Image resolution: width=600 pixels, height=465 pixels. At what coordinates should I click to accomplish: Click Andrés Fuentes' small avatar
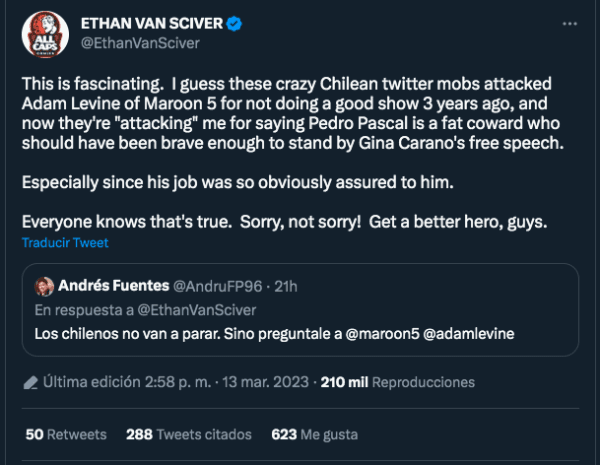[x=44, y=287]
